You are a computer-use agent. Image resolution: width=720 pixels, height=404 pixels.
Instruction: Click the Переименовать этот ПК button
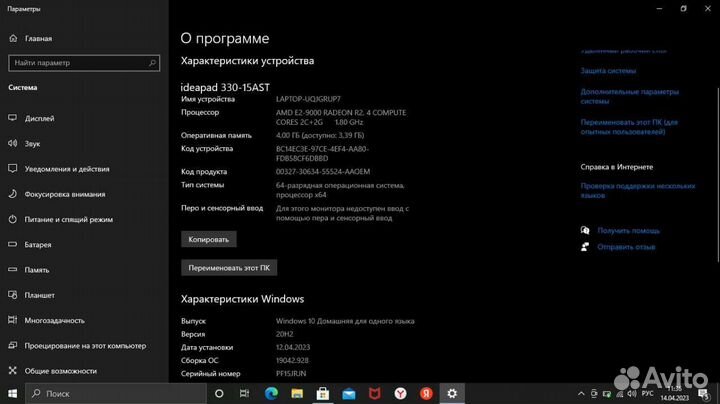[x=229, y=268]
